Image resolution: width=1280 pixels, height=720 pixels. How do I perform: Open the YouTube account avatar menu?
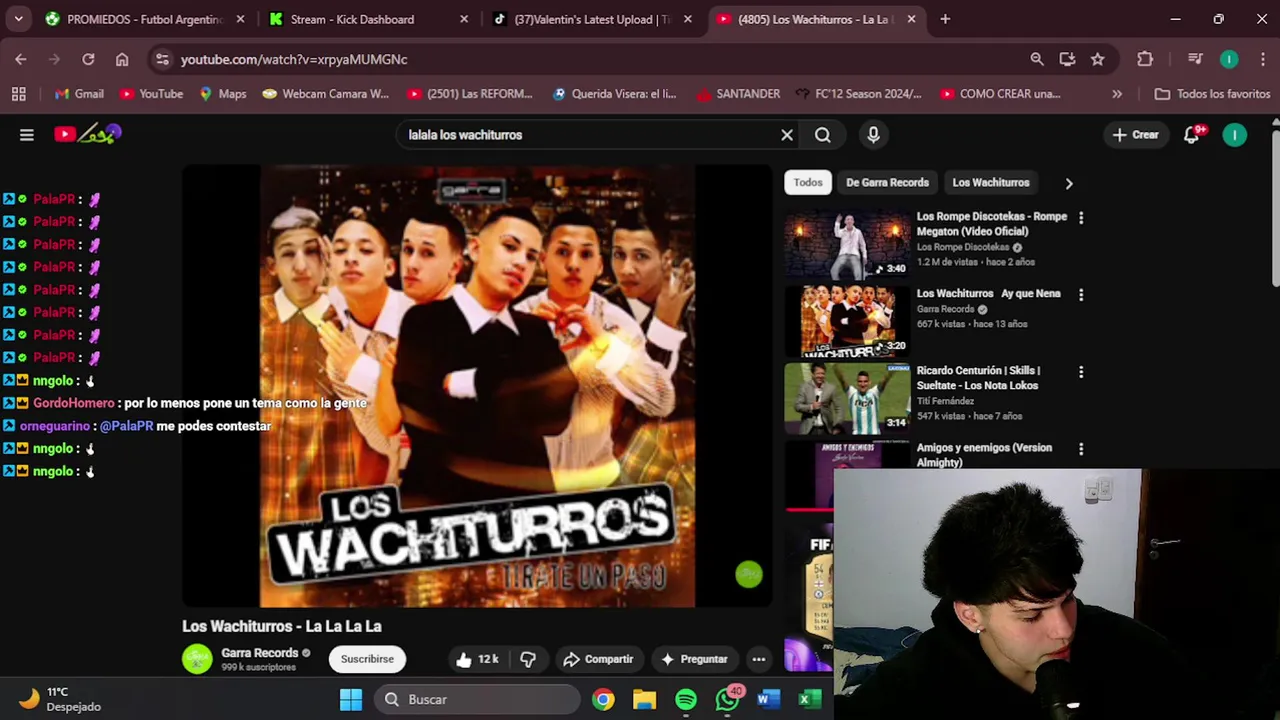tap(1235, 135)
